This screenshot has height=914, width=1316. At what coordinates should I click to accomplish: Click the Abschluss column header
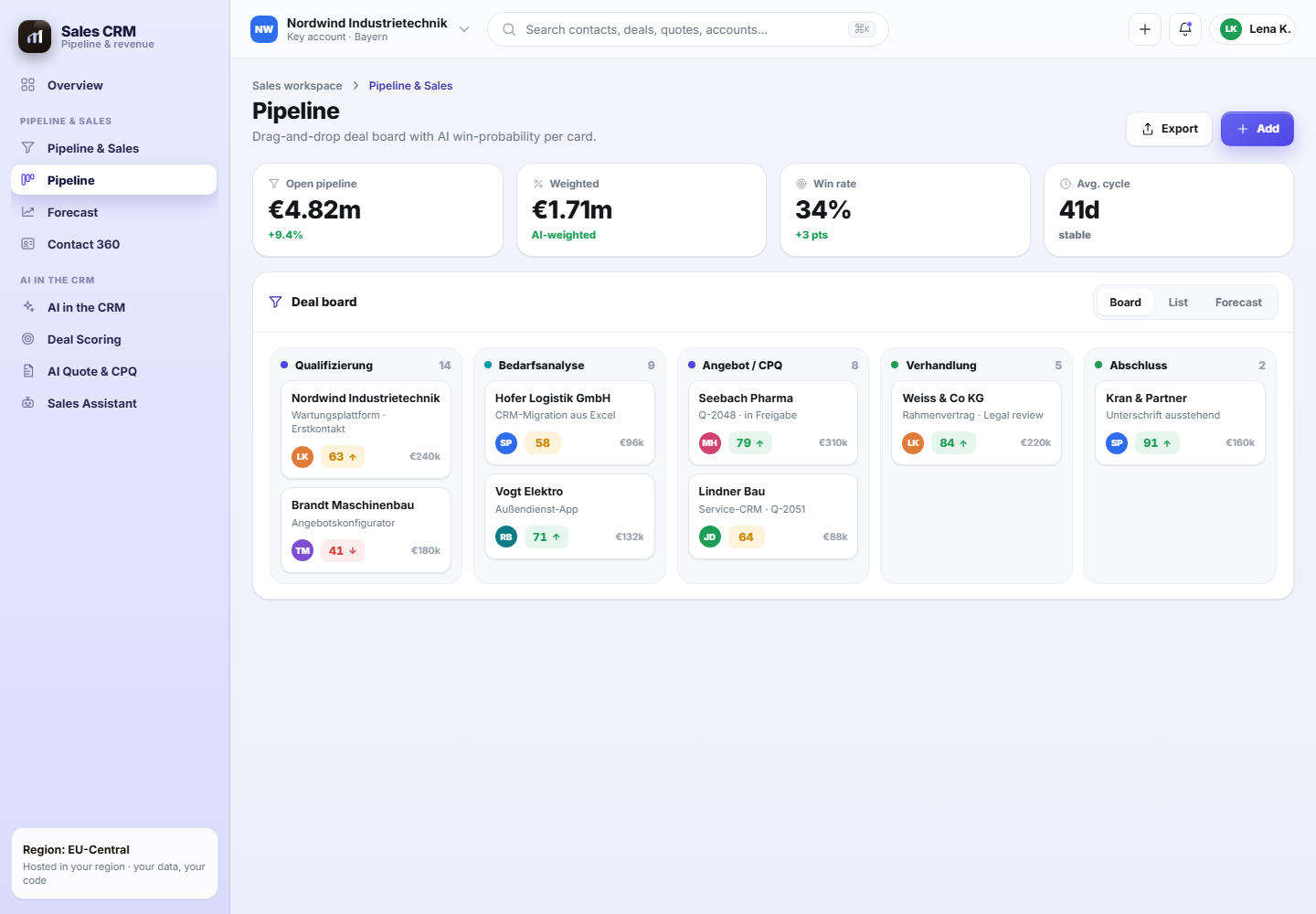(1180, 366)
